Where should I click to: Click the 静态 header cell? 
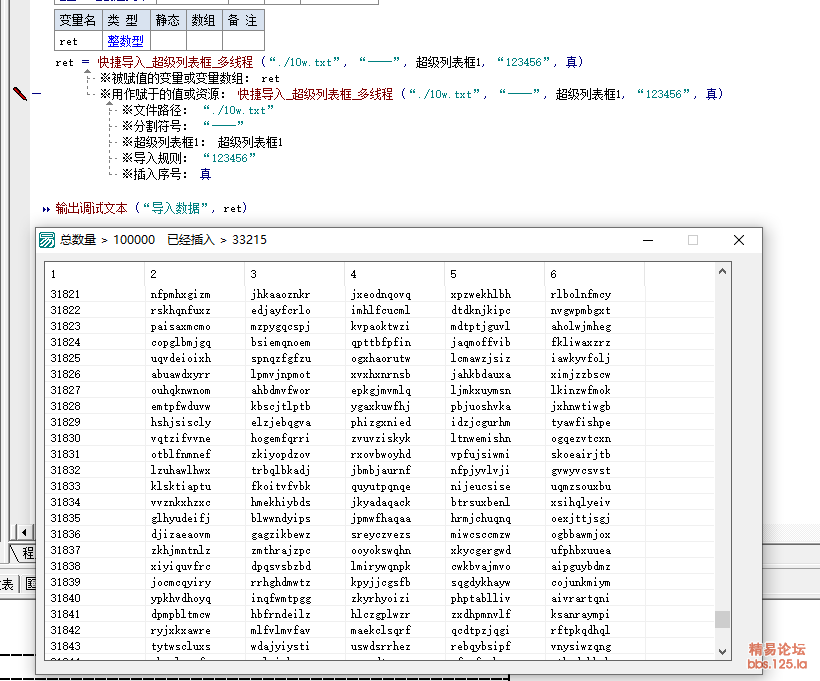pyautogui.click(x=168, y=20)
